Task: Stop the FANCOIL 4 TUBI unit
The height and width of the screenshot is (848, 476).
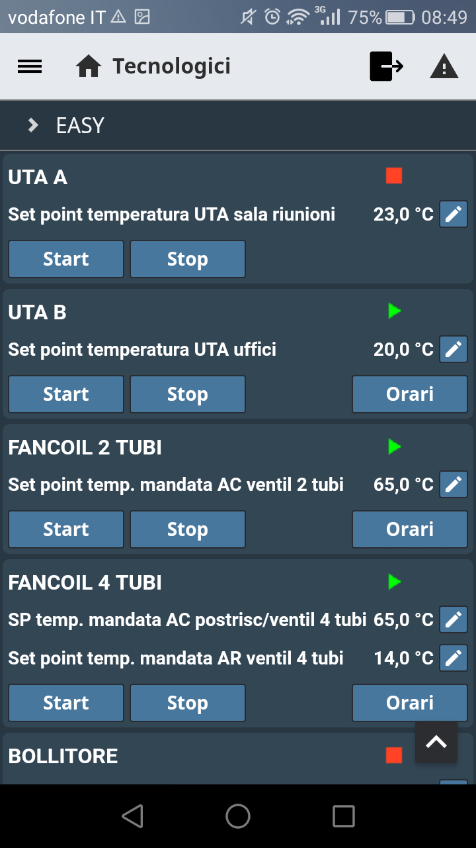Action: tap(188, 703)
